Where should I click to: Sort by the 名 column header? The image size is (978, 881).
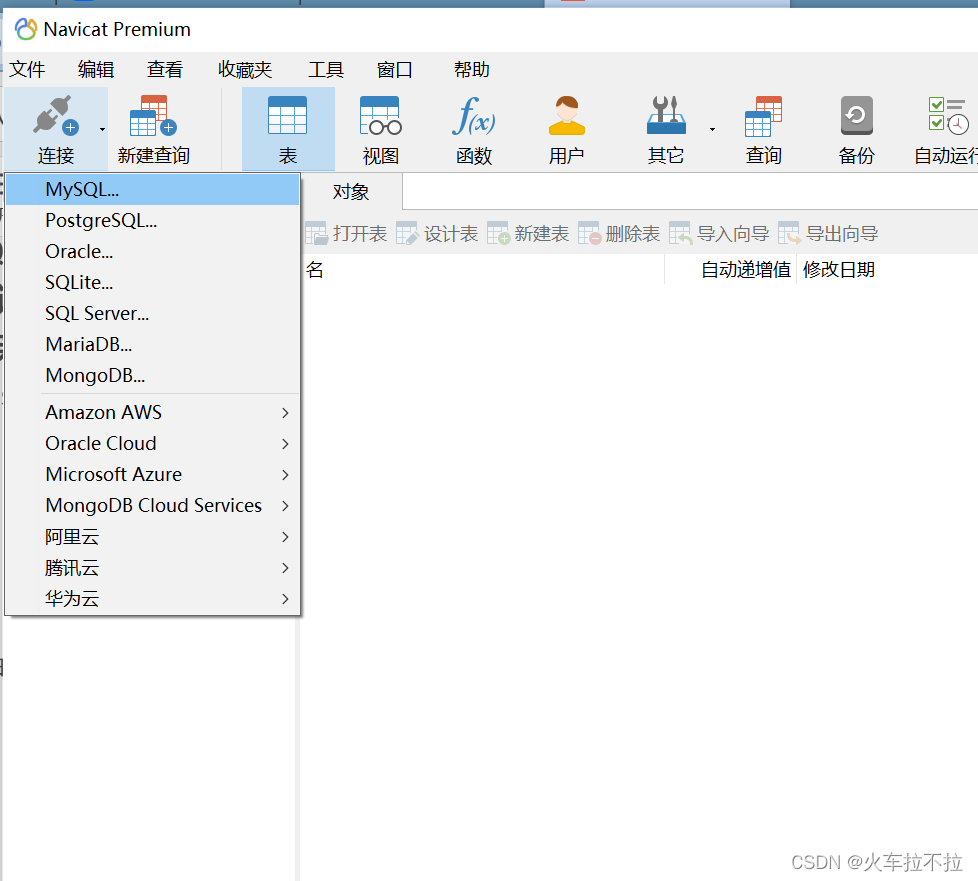point(483,270)
